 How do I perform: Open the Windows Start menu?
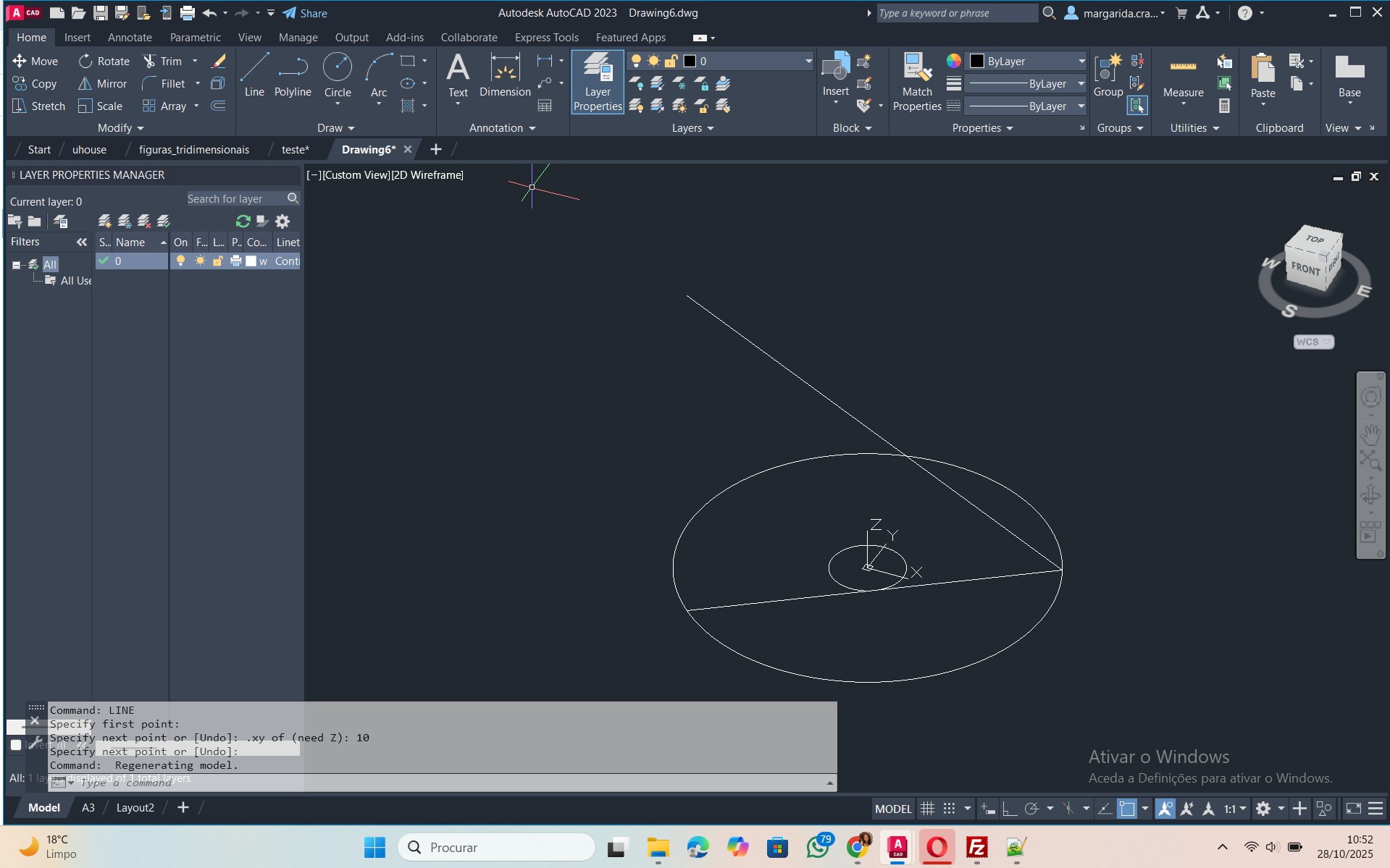[x=374, y=847]
